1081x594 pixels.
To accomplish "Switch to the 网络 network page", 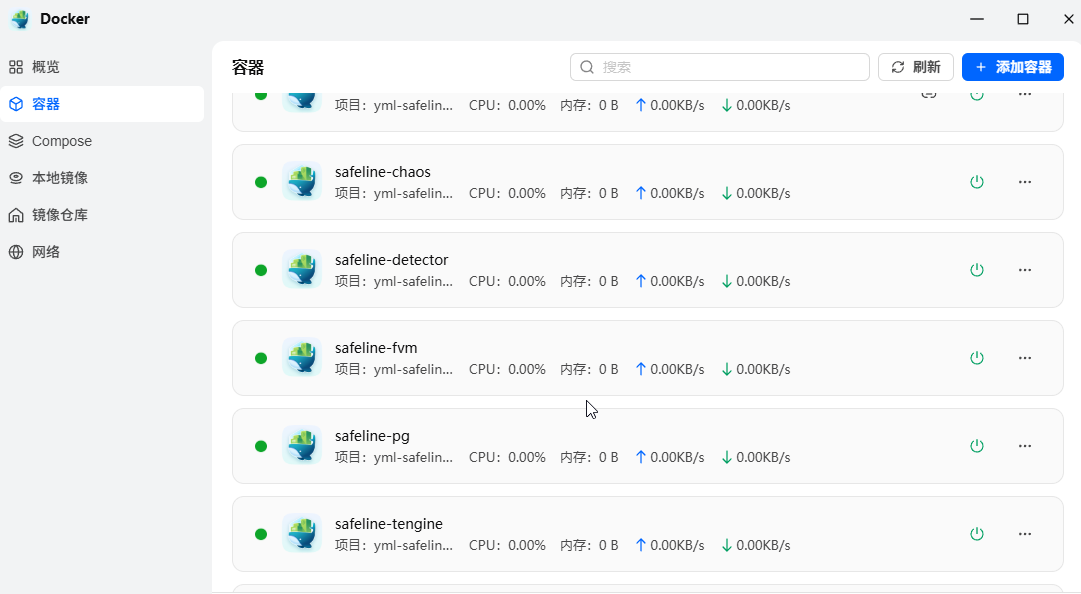I will click(x=102, y=252).
